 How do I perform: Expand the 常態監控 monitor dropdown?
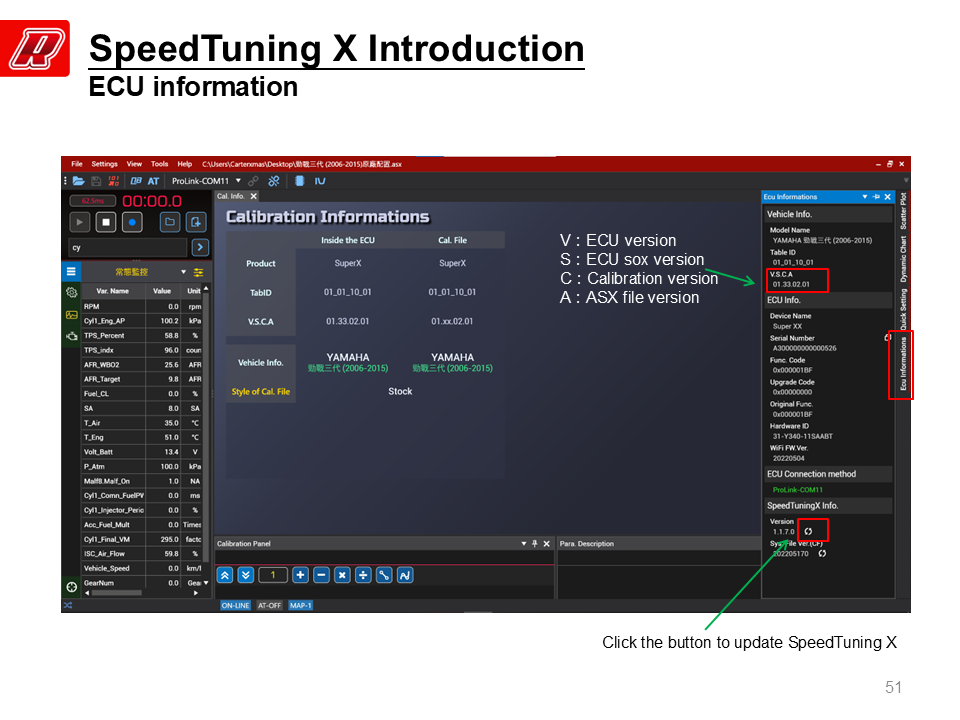[183, 272]
